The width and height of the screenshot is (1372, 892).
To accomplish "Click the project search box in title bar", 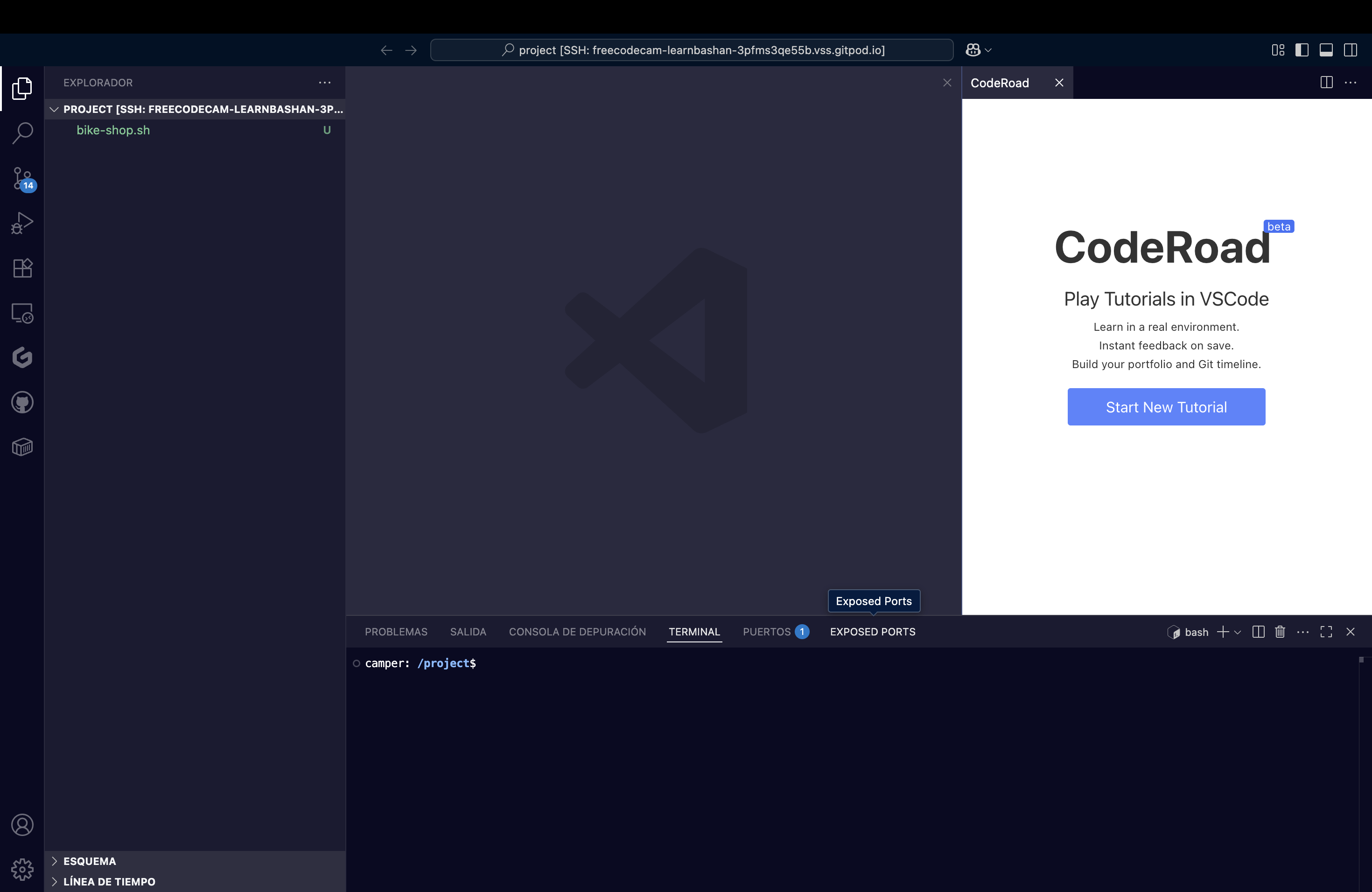I will click(x=691, y=50).
